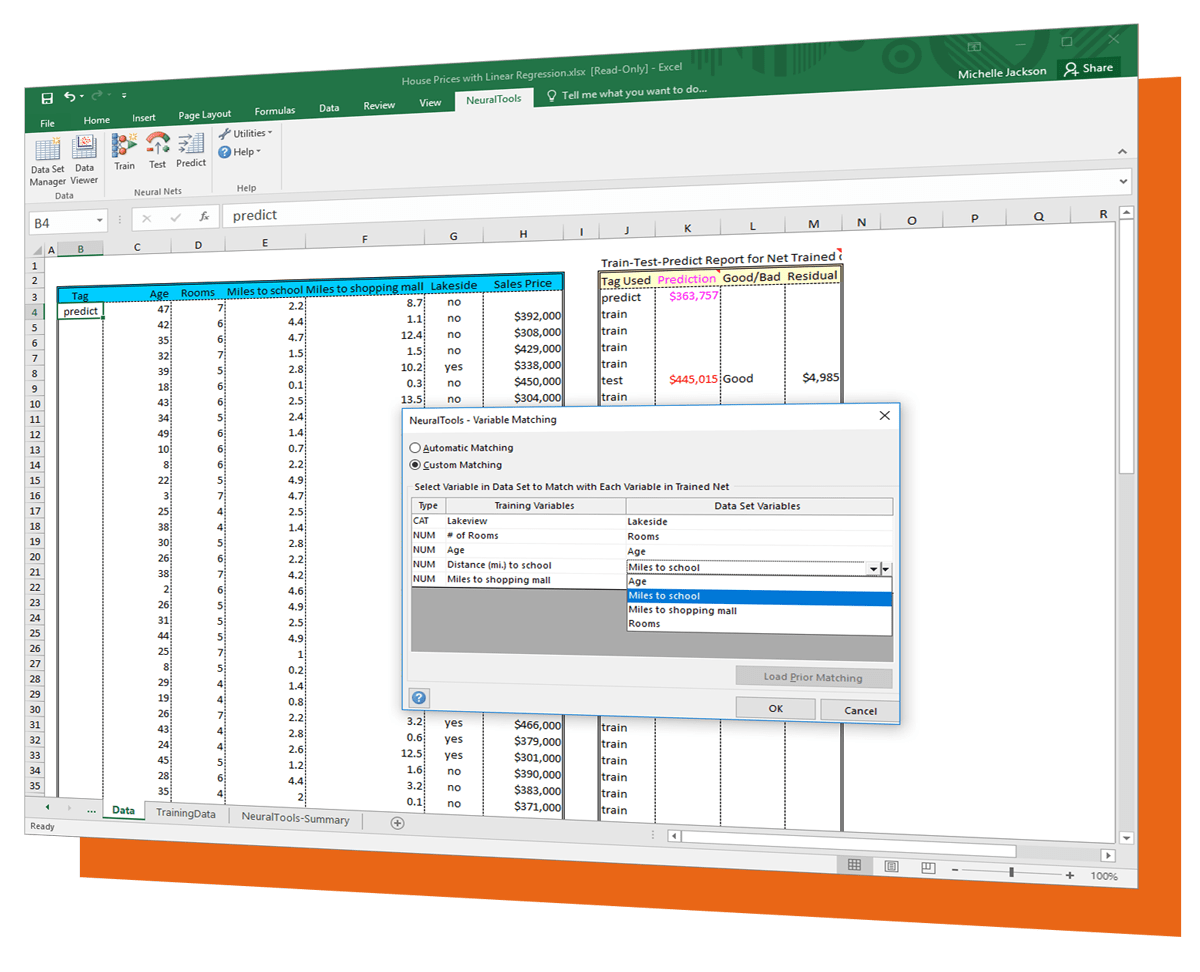Screen dimensions: 1200x972
Task: Expand the Name Box dropdown
Action: coord(100,221)
